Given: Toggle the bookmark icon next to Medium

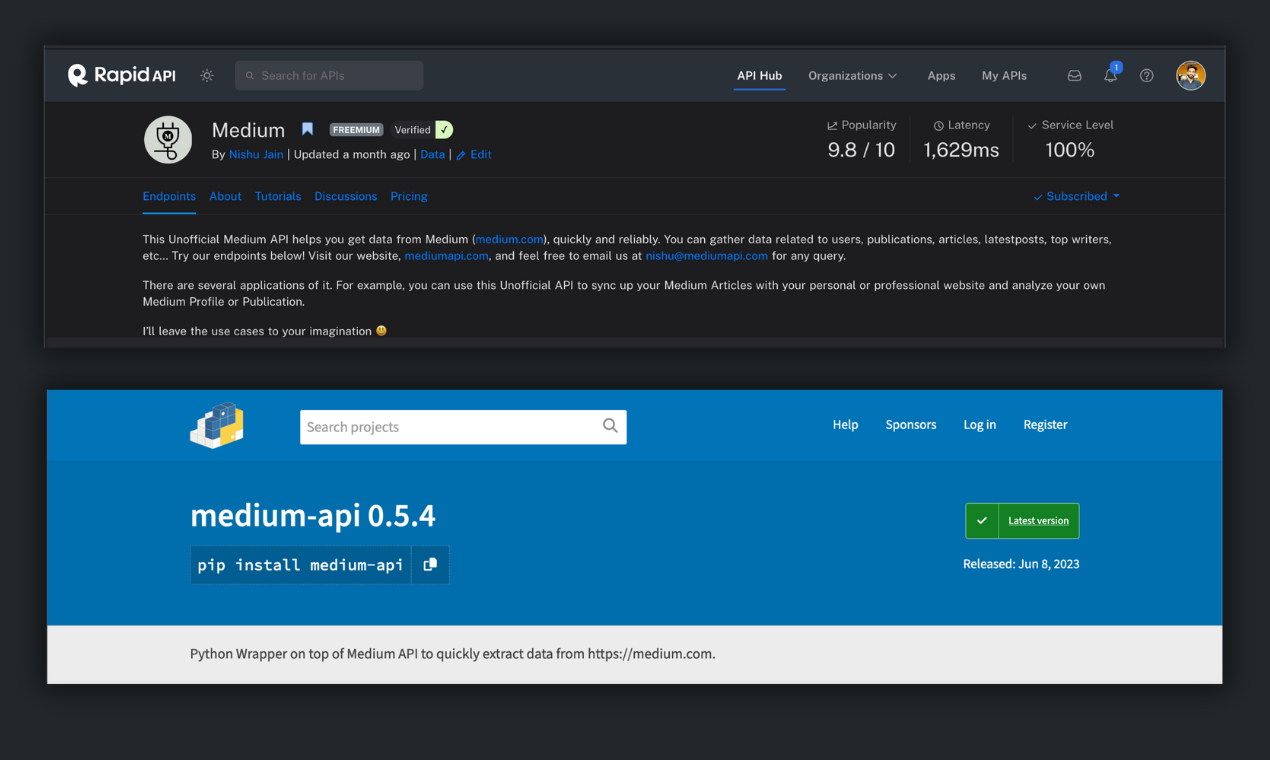Looking at the screenshot, I should (x=308, y=130).
